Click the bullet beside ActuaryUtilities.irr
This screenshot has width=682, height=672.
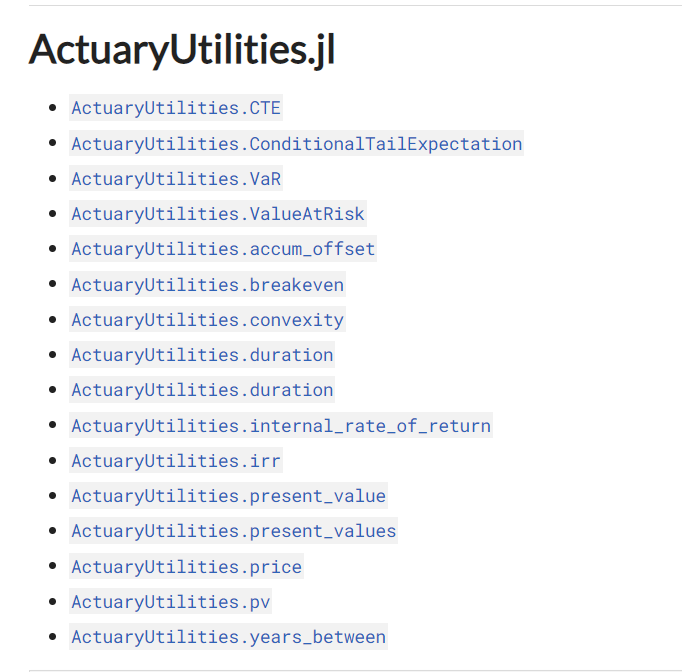pyautogui.click(x=53, y=460)
